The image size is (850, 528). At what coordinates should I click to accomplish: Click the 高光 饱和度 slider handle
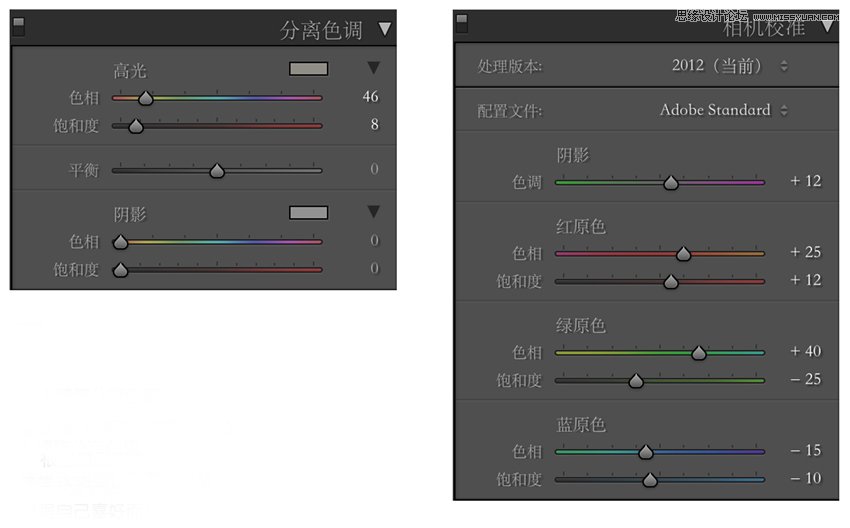(x=136, y=126)
